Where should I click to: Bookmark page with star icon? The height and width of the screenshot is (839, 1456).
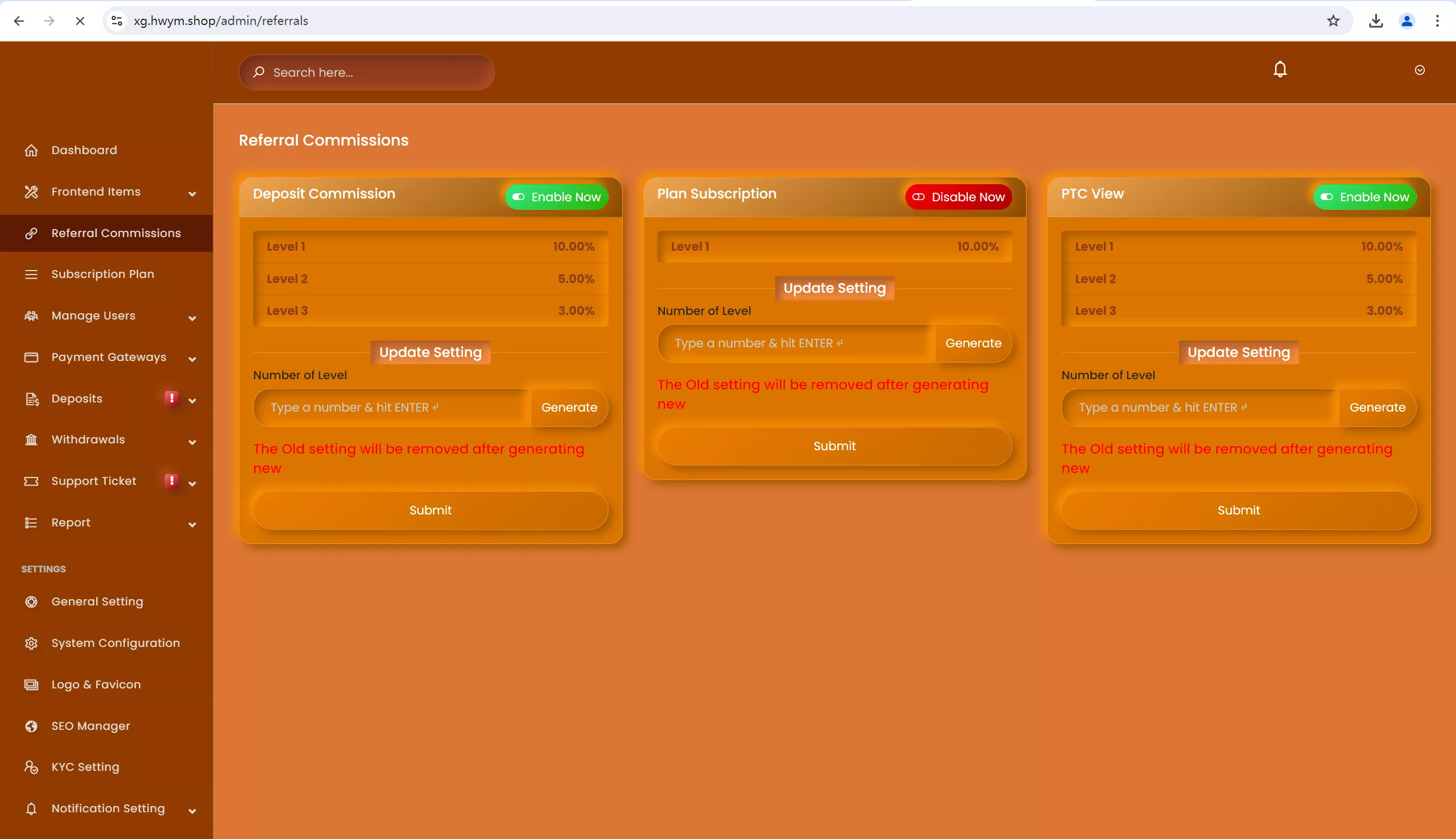(1333, 20)
